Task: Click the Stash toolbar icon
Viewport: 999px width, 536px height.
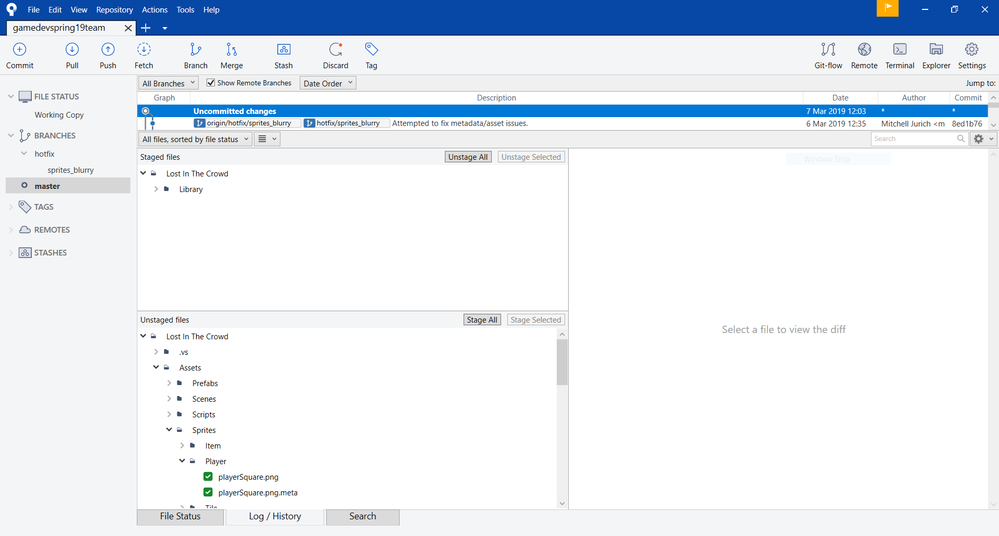Action: point(284,50)
